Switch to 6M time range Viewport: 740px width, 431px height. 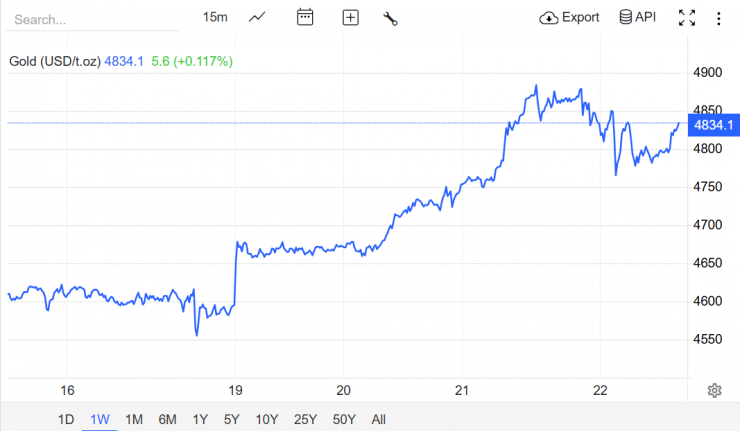coord(167,419)
